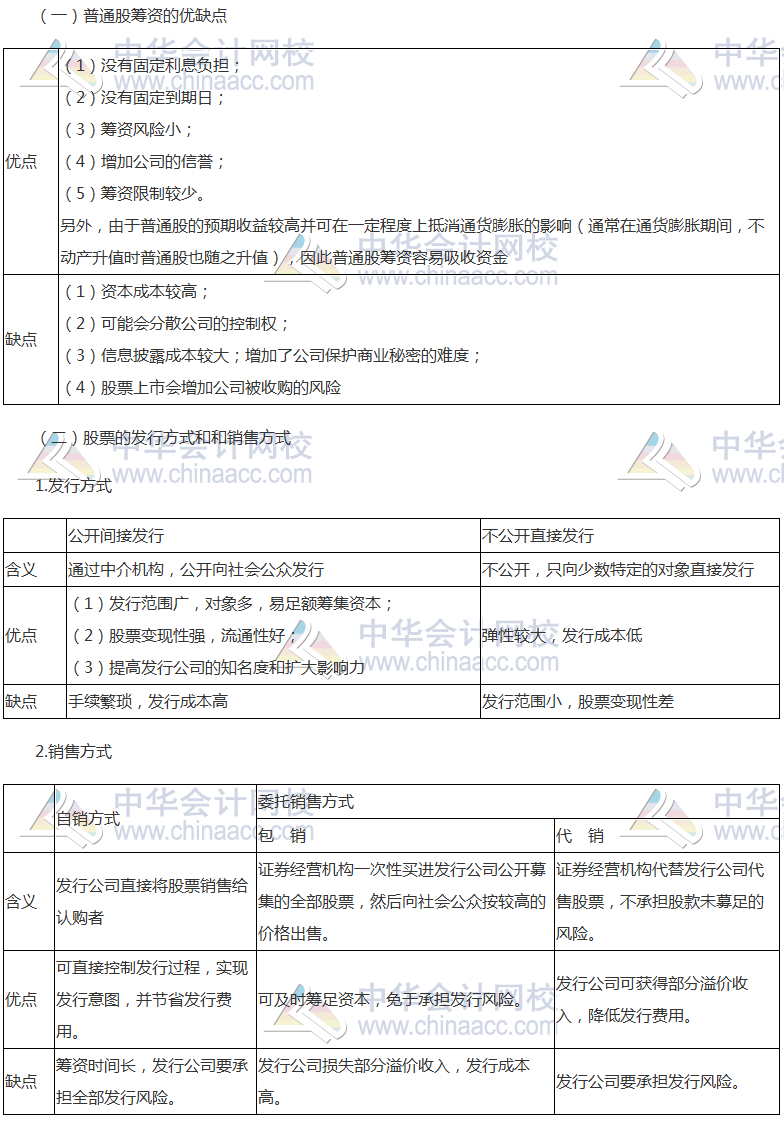784x1123 pixels.
Task: Click 优点 label in 销售方式 table
Action: (21, 1000)
